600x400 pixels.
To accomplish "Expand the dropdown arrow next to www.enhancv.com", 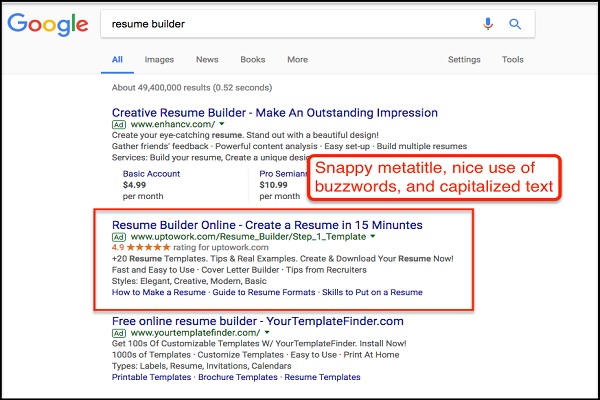I will (x=222, y=124).
